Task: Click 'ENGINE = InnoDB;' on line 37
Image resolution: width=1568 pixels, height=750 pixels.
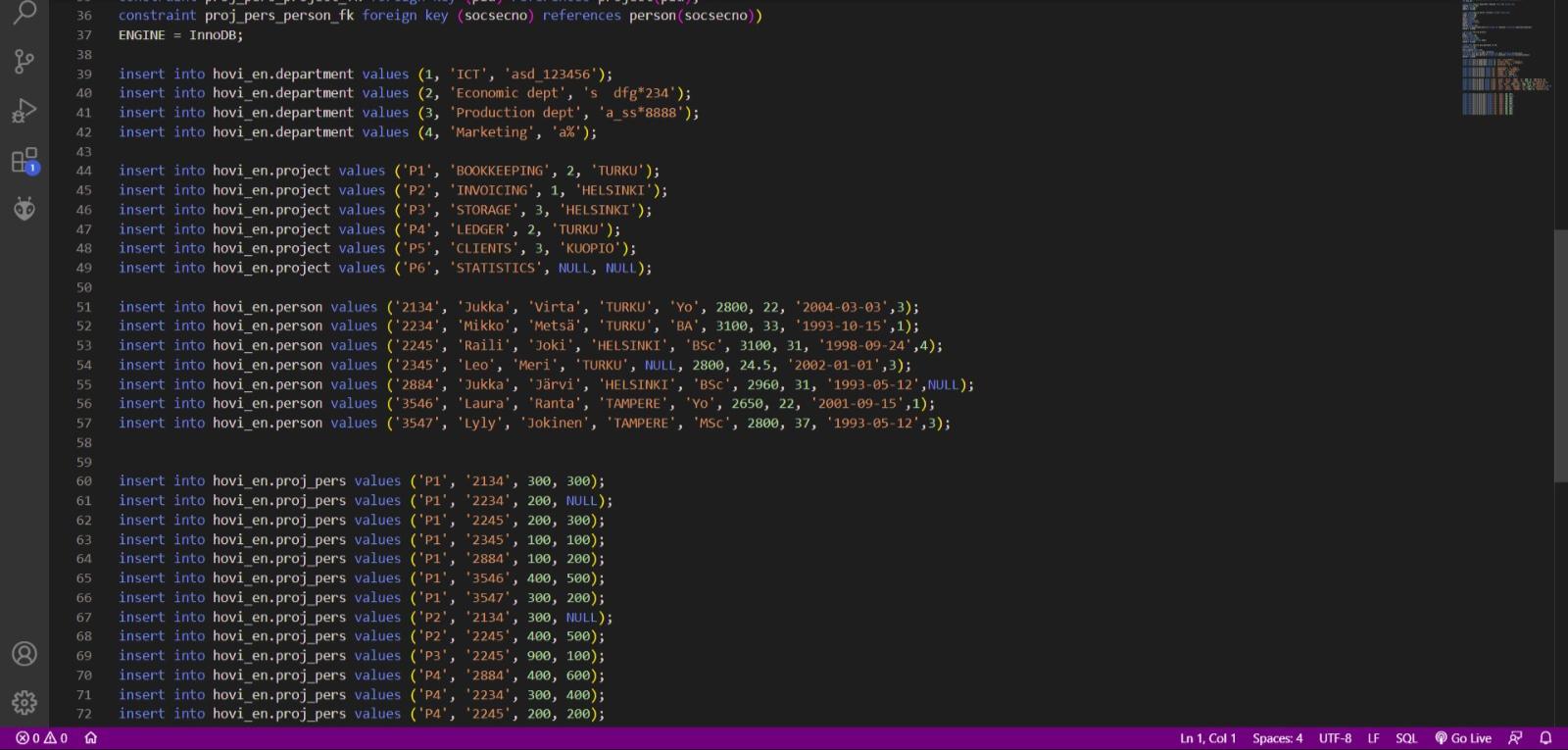Action: click(180, 35)
